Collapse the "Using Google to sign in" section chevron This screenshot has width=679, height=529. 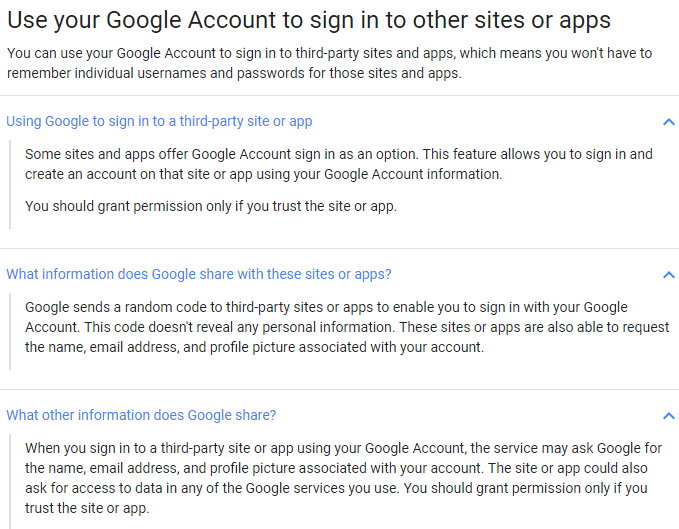coord(669,122)
